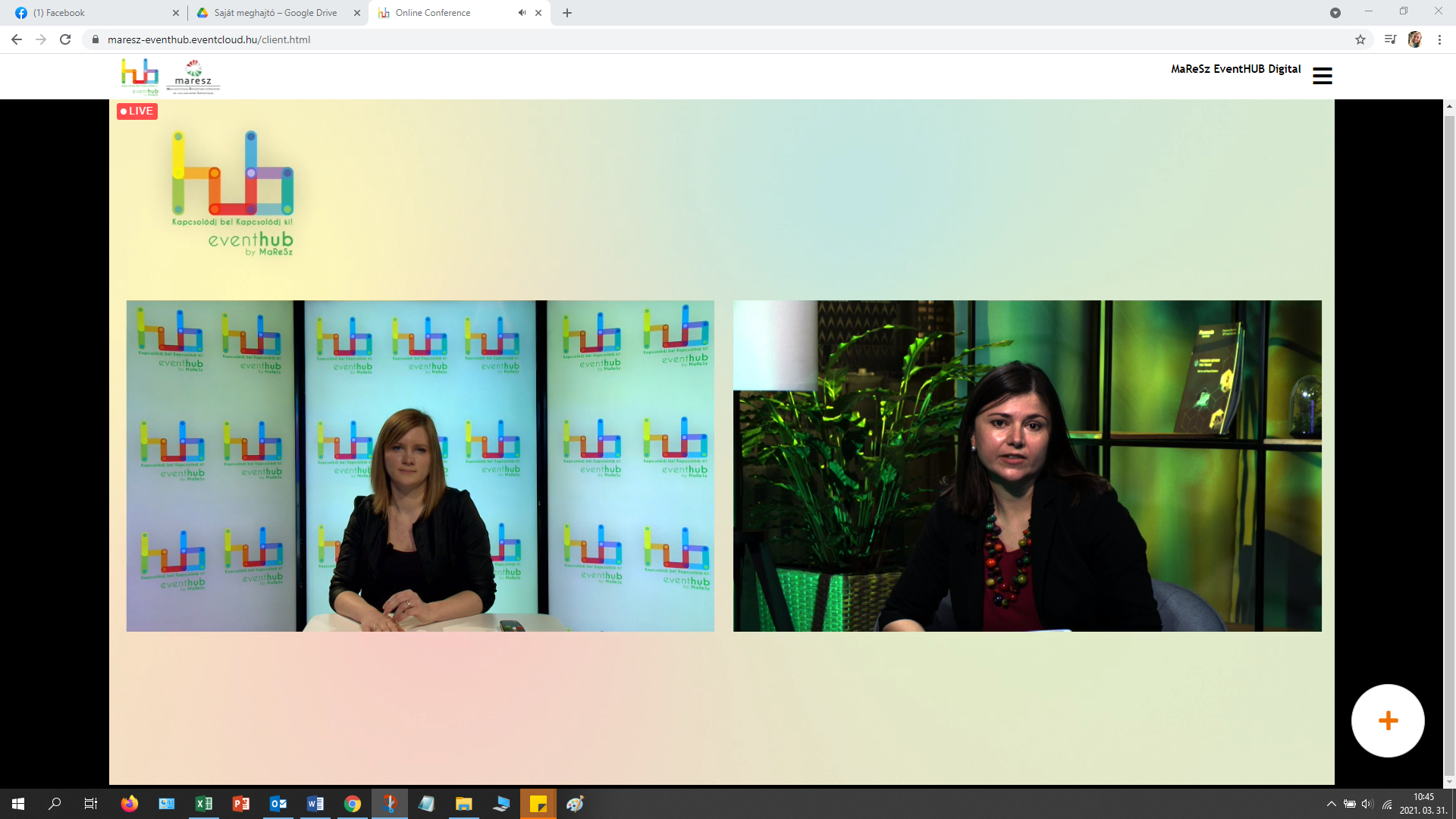This screenshot has height=819, width=1456.
Task: Select the right video feed with the dark-haired speaker
Action: pyautogui.click(x=1027, y=466)
